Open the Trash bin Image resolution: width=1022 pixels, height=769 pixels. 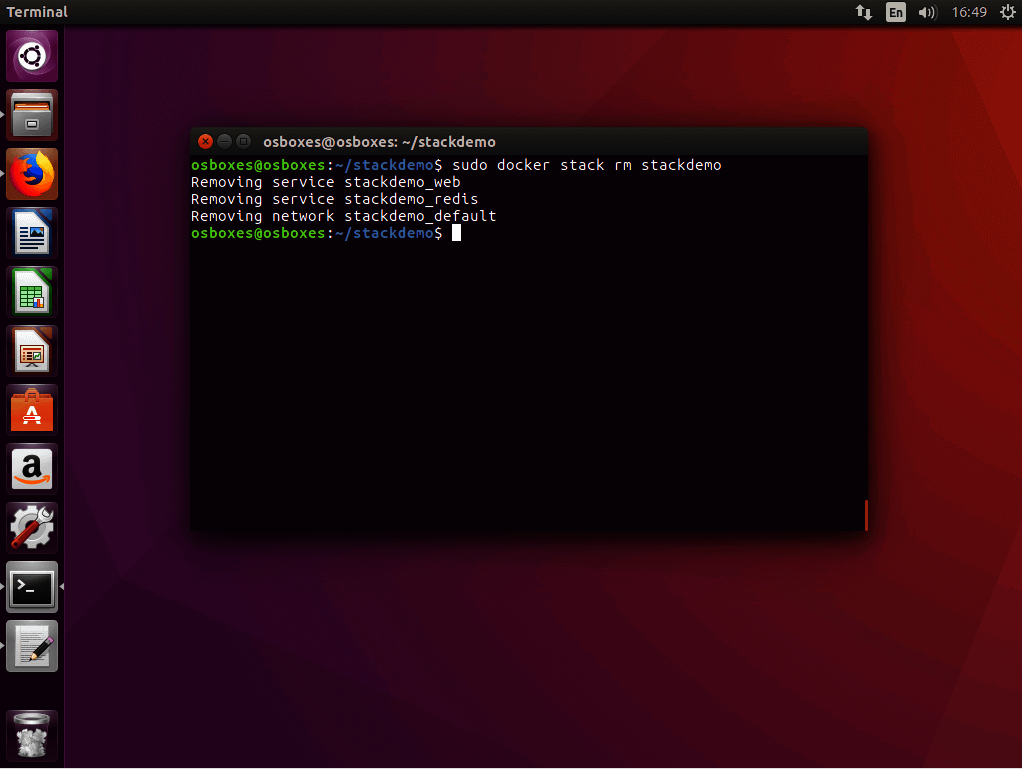coord(32,736)
